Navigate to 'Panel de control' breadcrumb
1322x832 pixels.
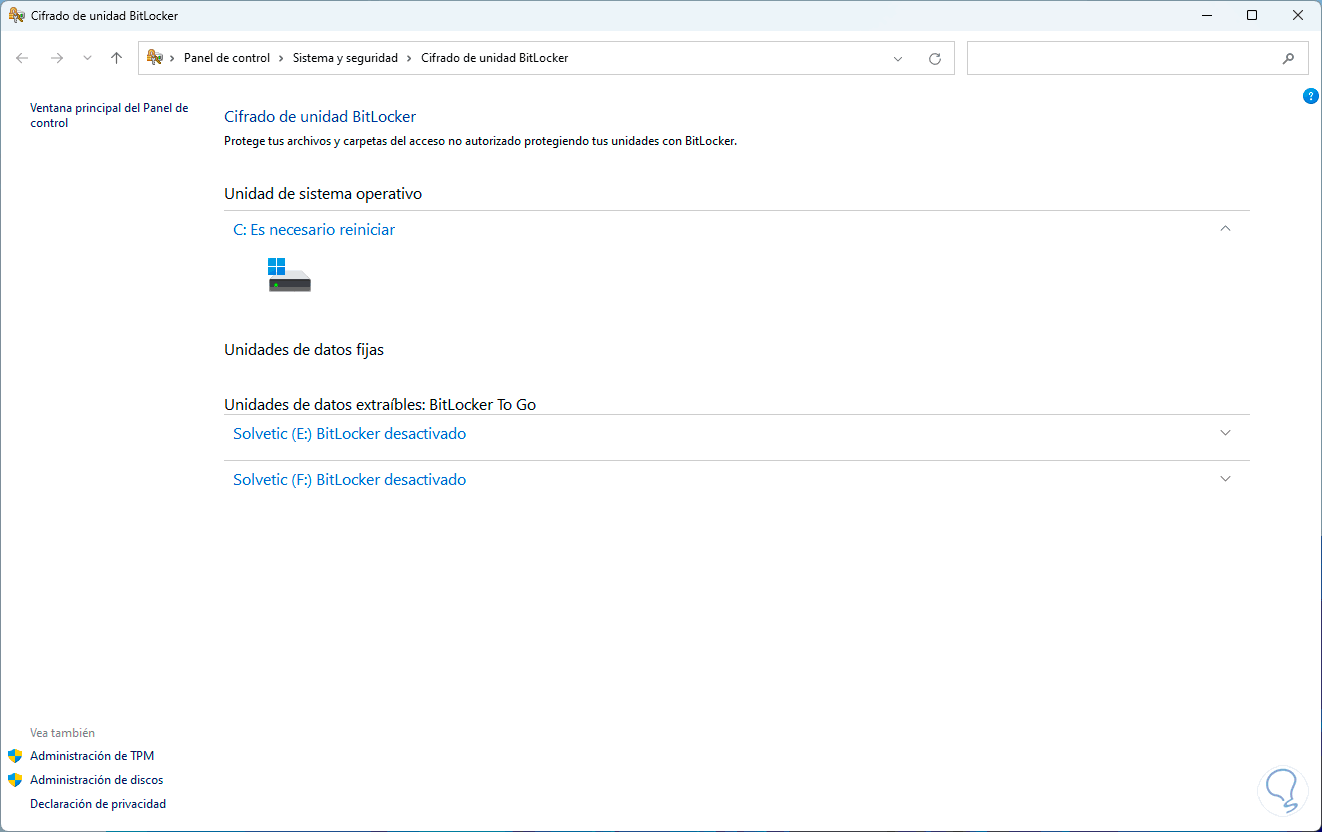(x=227, y=58)
